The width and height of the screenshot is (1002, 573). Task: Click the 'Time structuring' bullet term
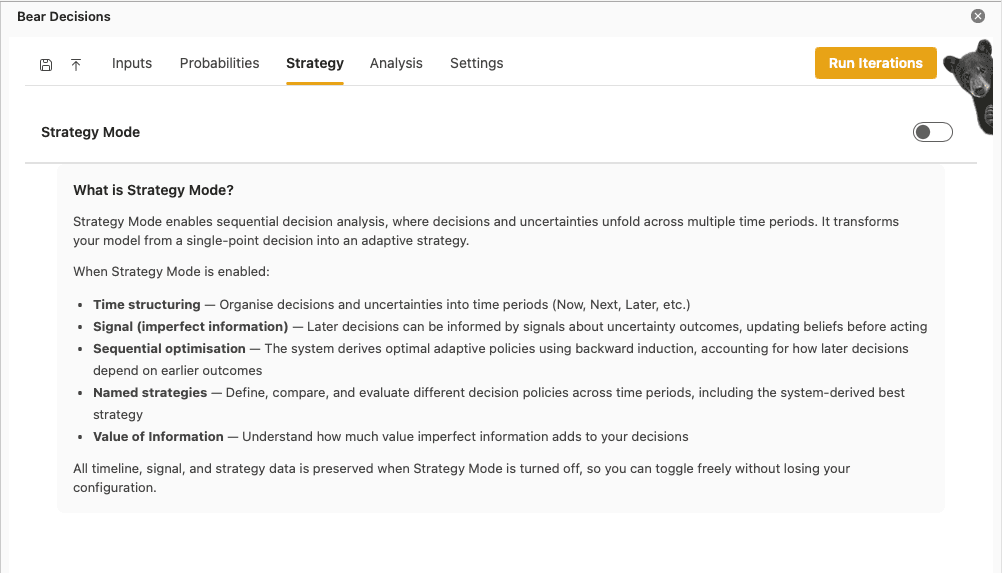pos(147,305)
